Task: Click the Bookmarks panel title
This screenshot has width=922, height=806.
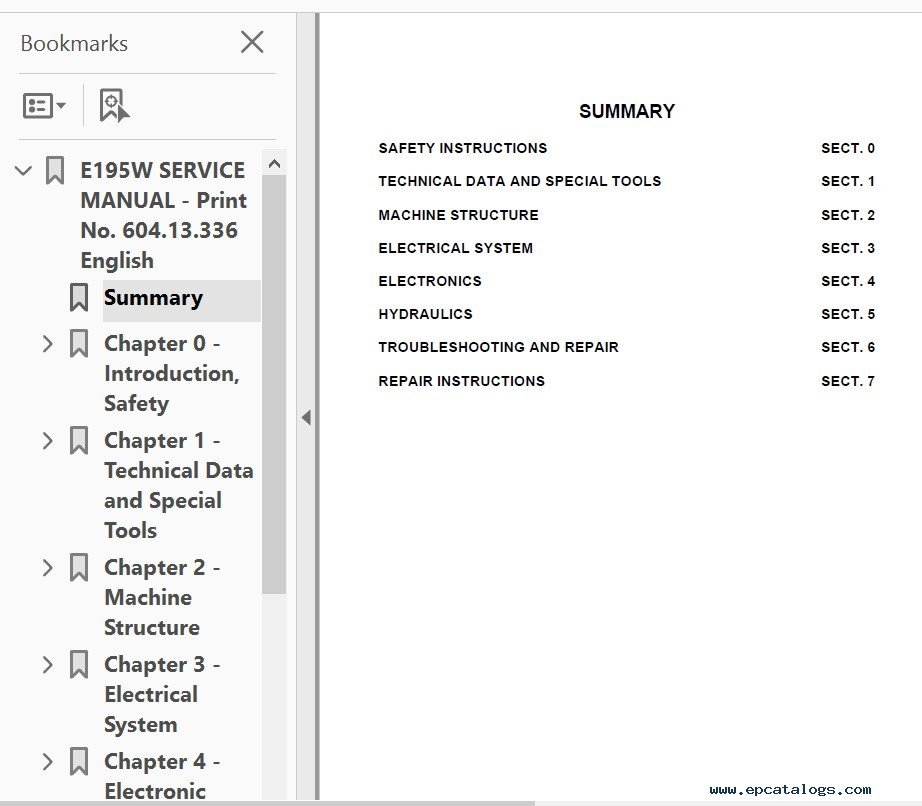Action: (74, 44)
